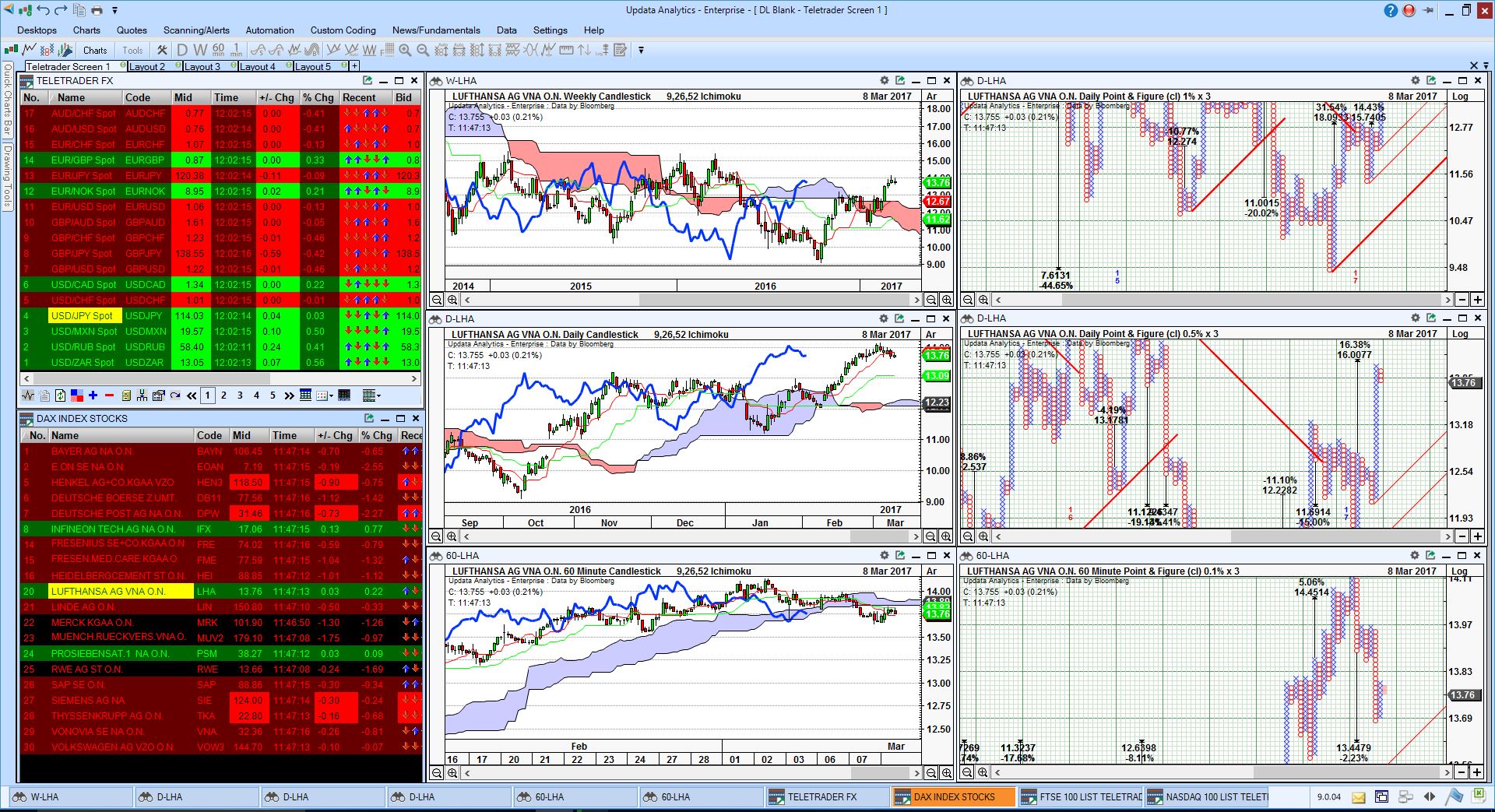Open NASDAQ 100 LIST taskbar button
1495x812 pixels.
tap(1206, 796)
